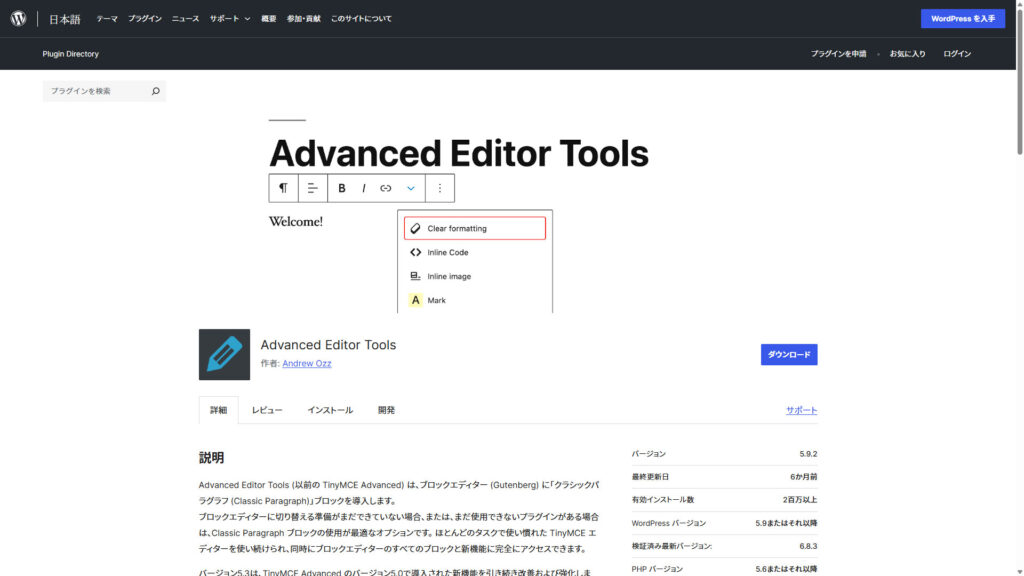Switch to the インストール tab

(x=330, y=410)
